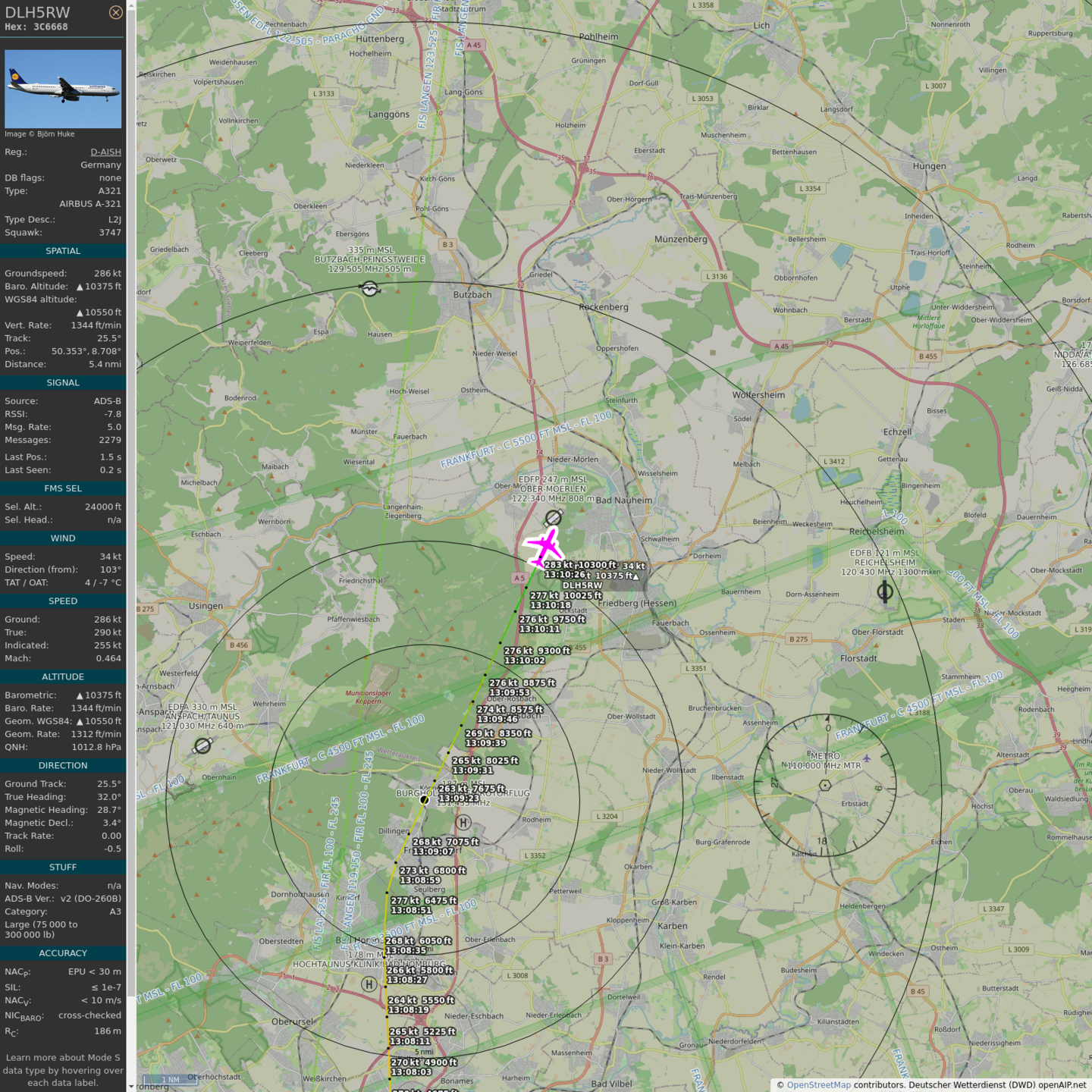Click the Burgholzhausen airfield marker on the track
Screen dimensions: 1092x1092
[425, 799]
